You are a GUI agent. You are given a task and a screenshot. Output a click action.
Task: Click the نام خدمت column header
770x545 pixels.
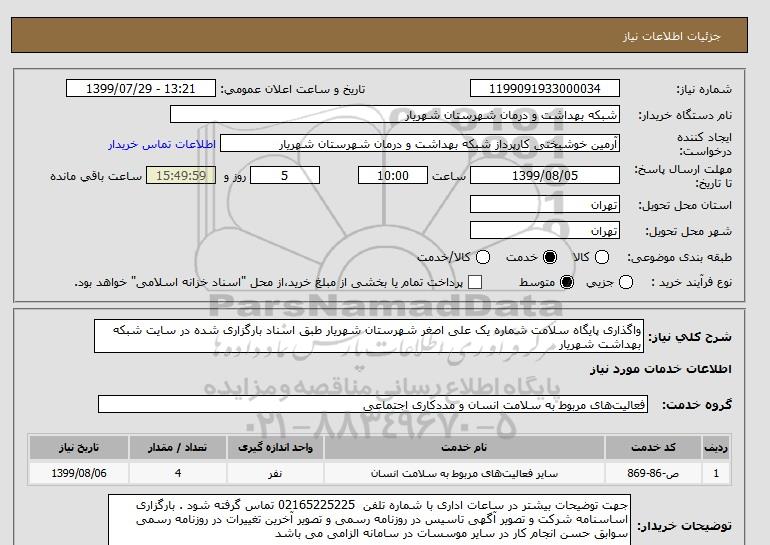click(464, 447)
